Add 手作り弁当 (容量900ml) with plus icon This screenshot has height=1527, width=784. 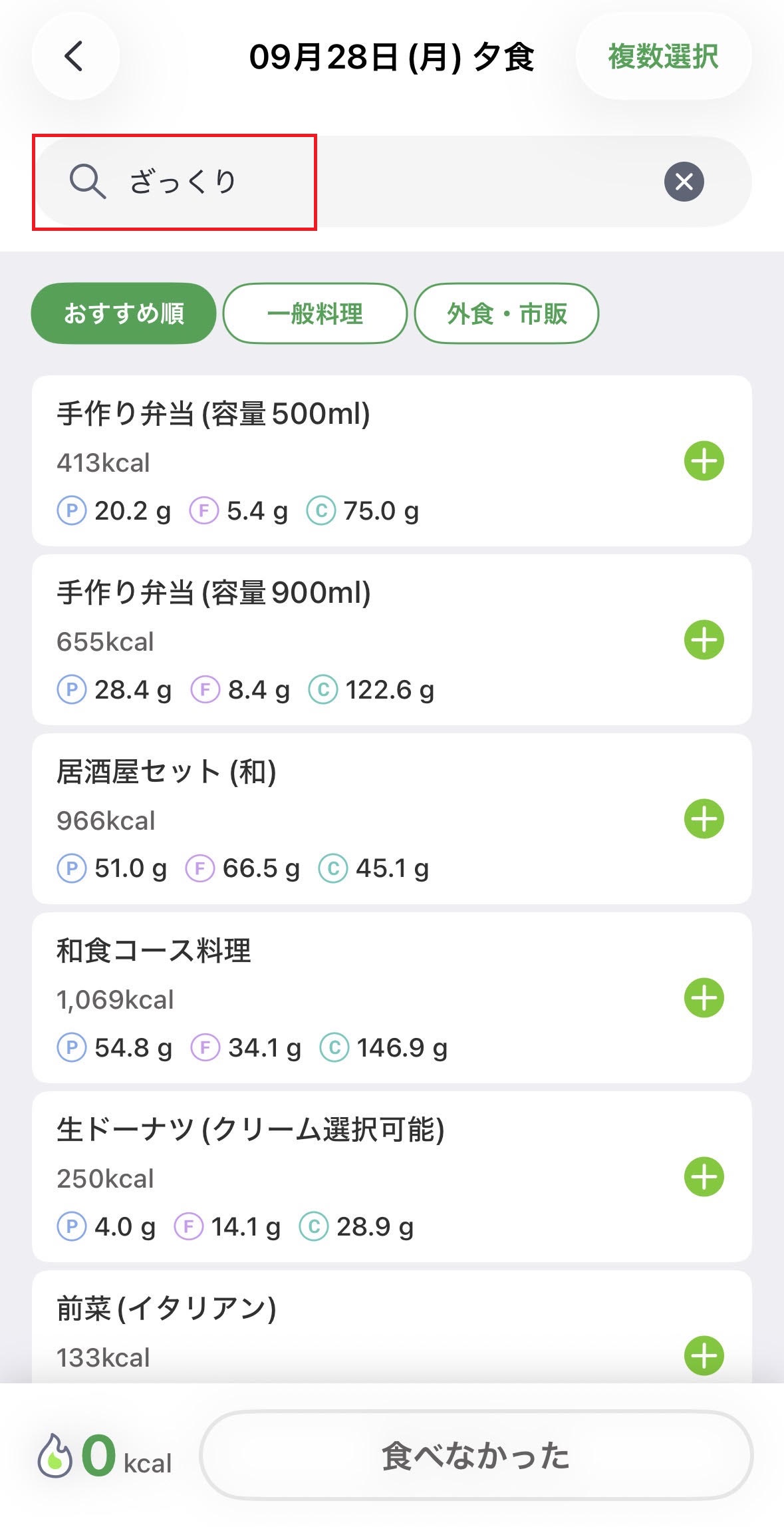[x=704, y=639]
